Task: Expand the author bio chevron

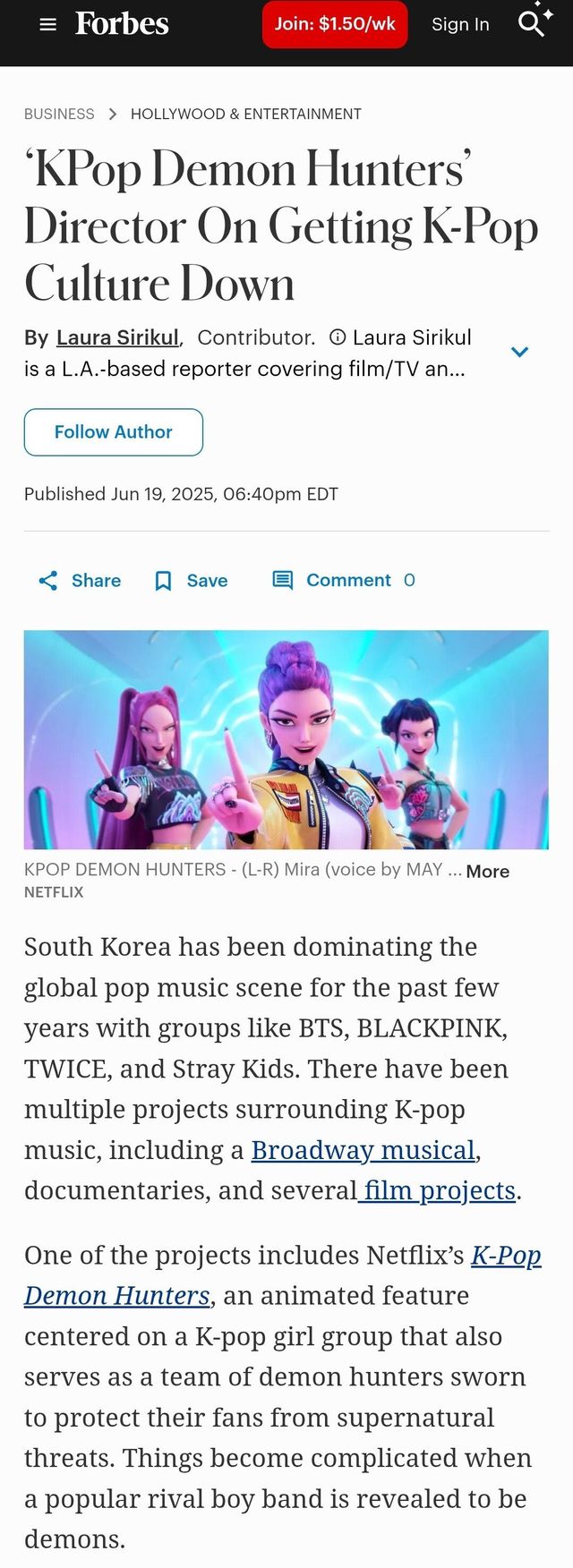Action: [519, 352]
